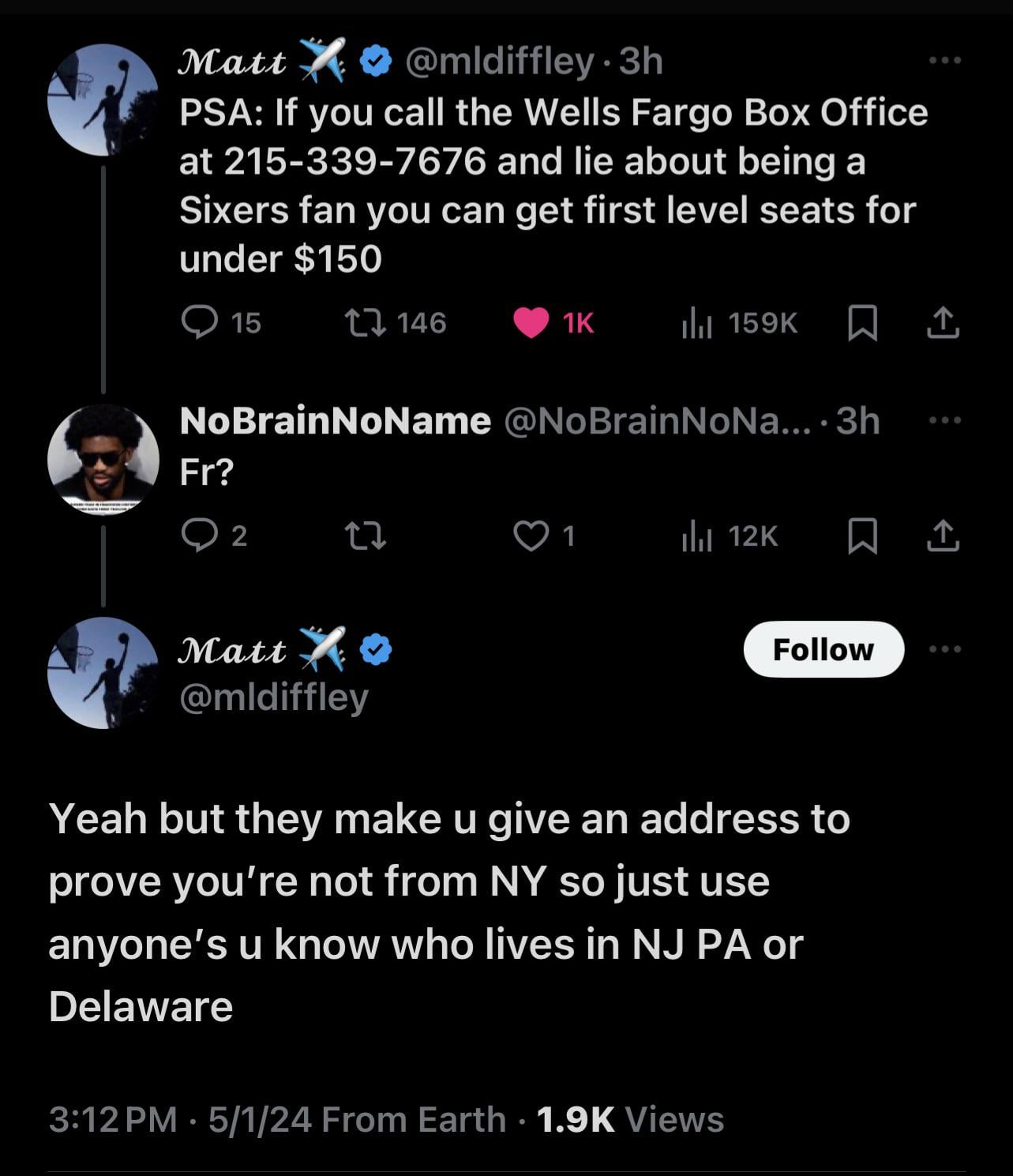Viewport: 1013px width, 1176px height.
Task: View analytics on the 12K views reply
Action: [698, 537]
